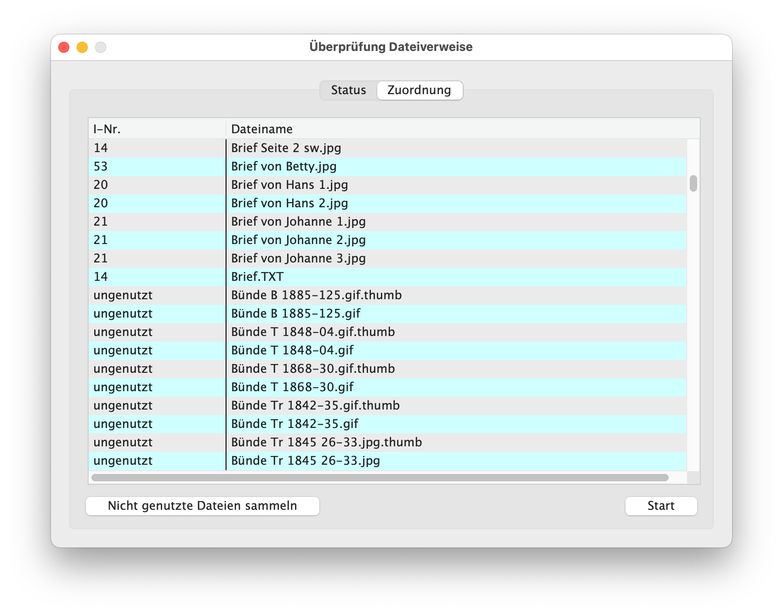Select Brief von Johanne 1.jpg
The height and width of the screenshot is (615, 783).
[x=298, y=221]
